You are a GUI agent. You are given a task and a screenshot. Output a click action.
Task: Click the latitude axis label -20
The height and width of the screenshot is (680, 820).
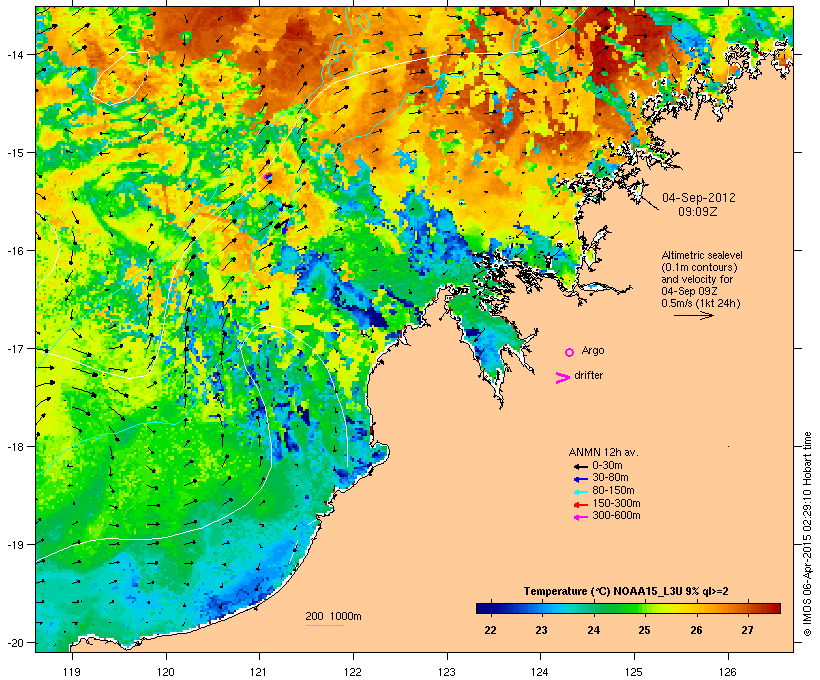pos(14,642)
